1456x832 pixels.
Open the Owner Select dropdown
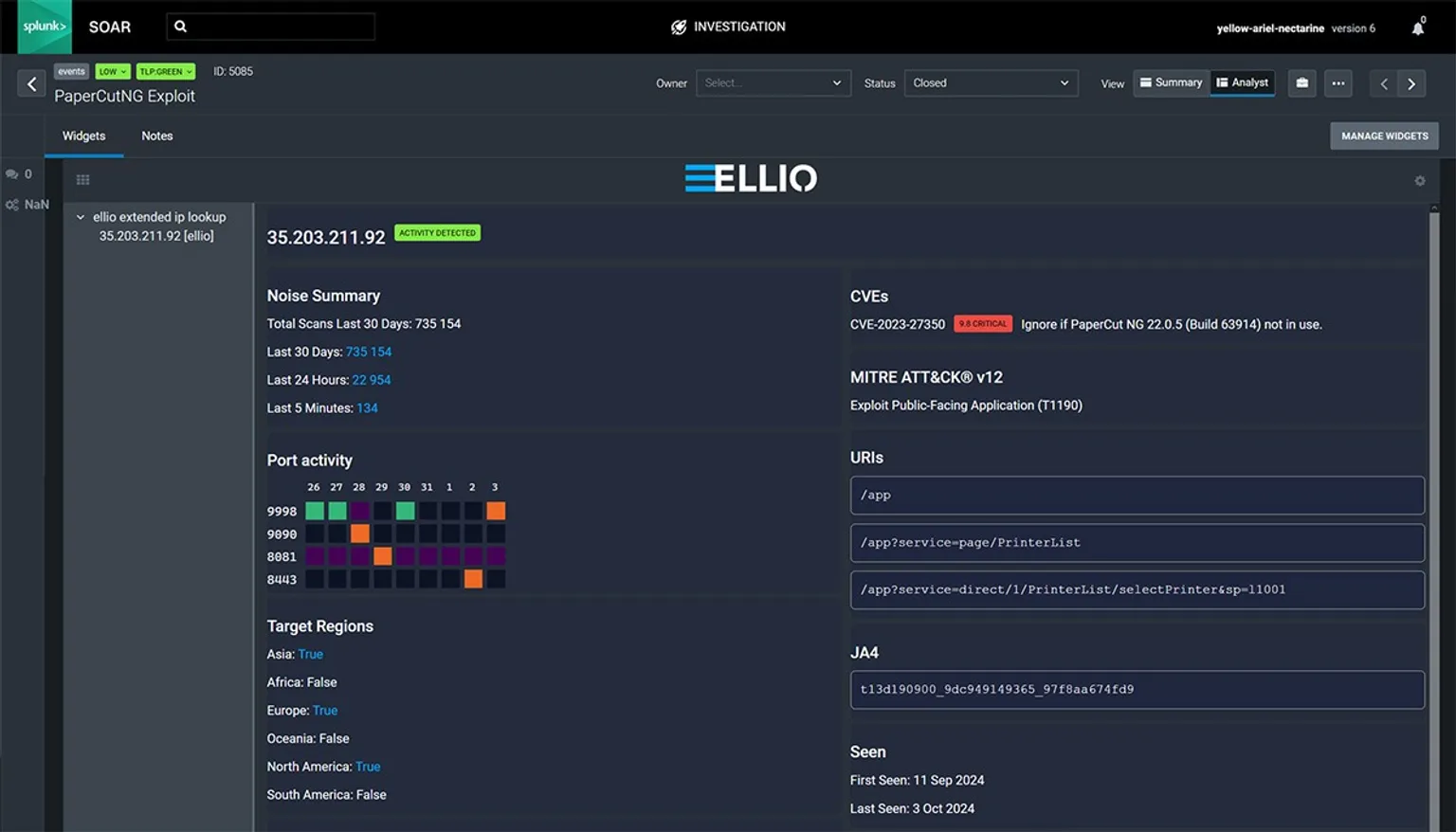(x=773, y=82)
